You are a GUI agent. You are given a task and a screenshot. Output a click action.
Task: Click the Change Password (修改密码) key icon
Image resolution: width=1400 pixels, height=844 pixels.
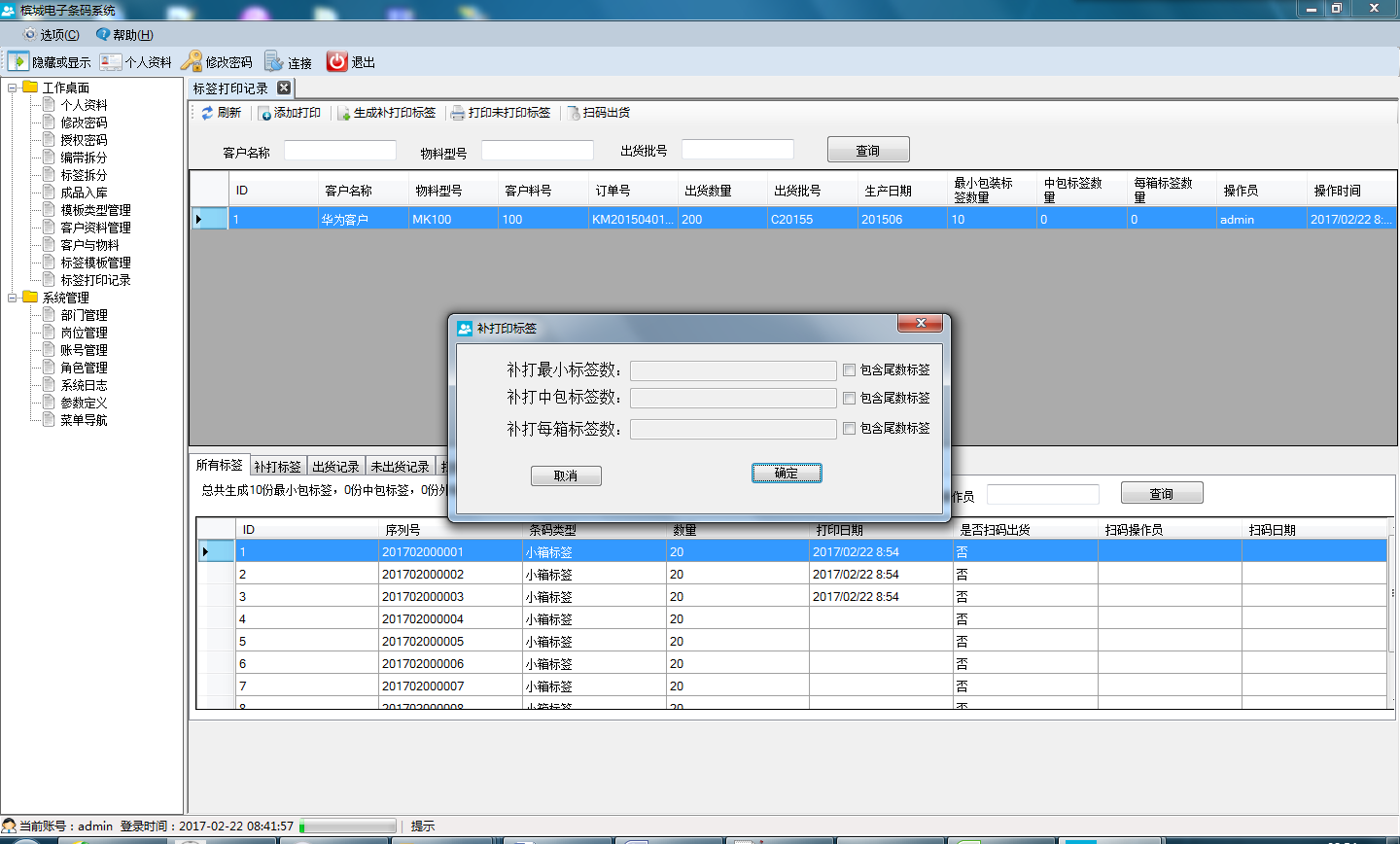(192, 61)
